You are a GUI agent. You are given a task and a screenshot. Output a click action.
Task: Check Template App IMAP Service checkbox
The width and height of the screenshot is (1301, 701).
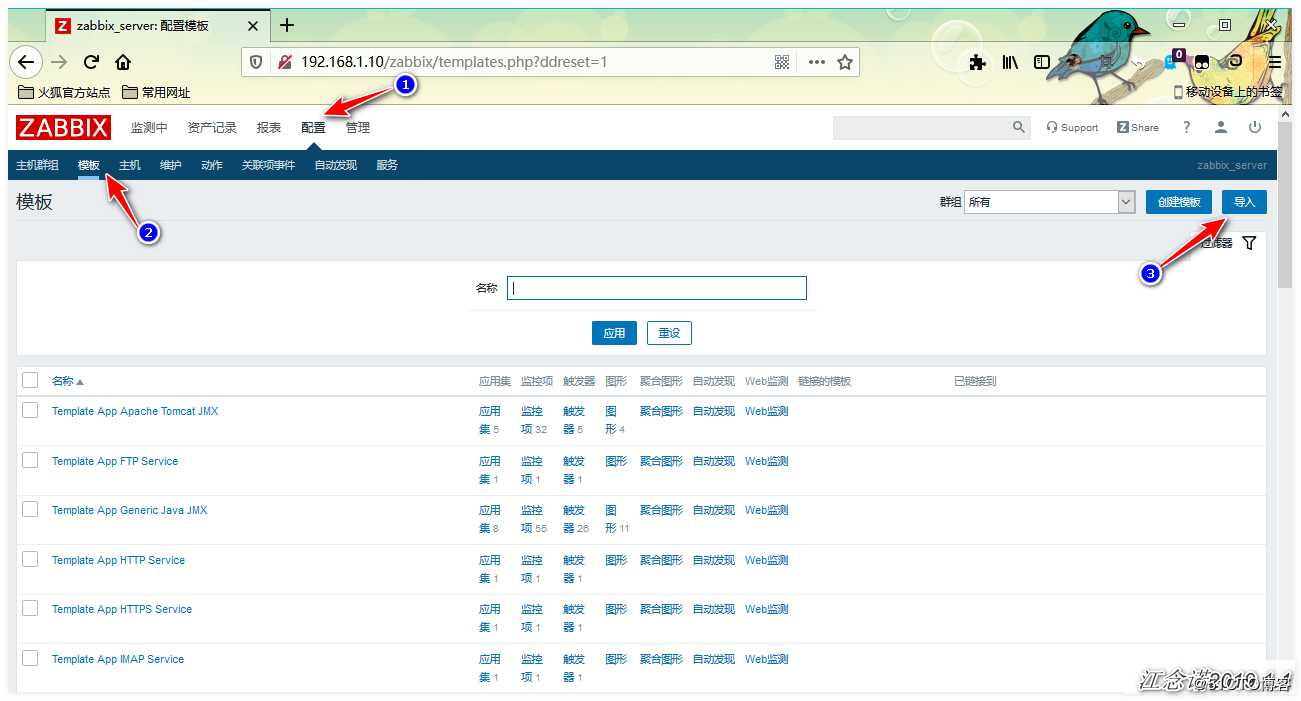pos(30,658)
